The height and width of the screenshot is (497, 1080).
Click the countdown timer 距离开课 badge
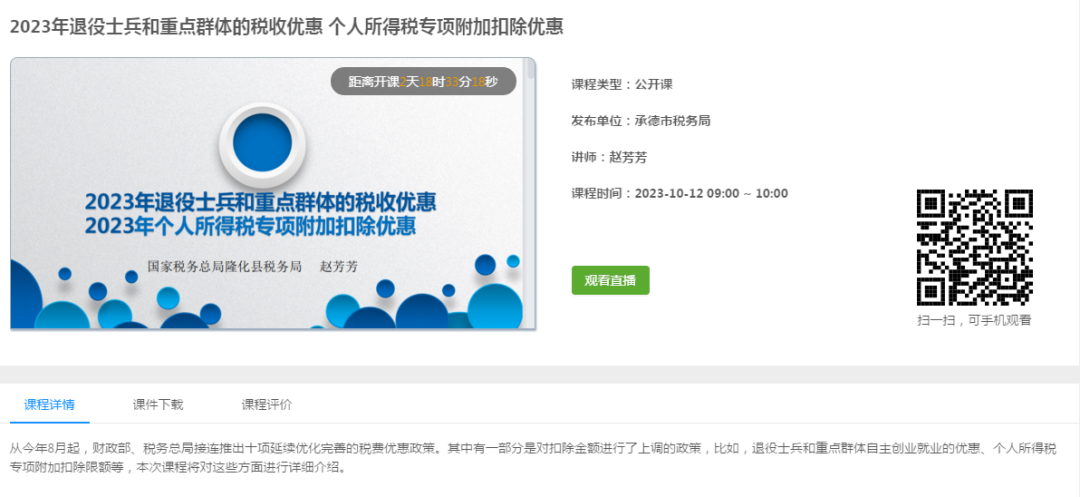coord(423,81)
